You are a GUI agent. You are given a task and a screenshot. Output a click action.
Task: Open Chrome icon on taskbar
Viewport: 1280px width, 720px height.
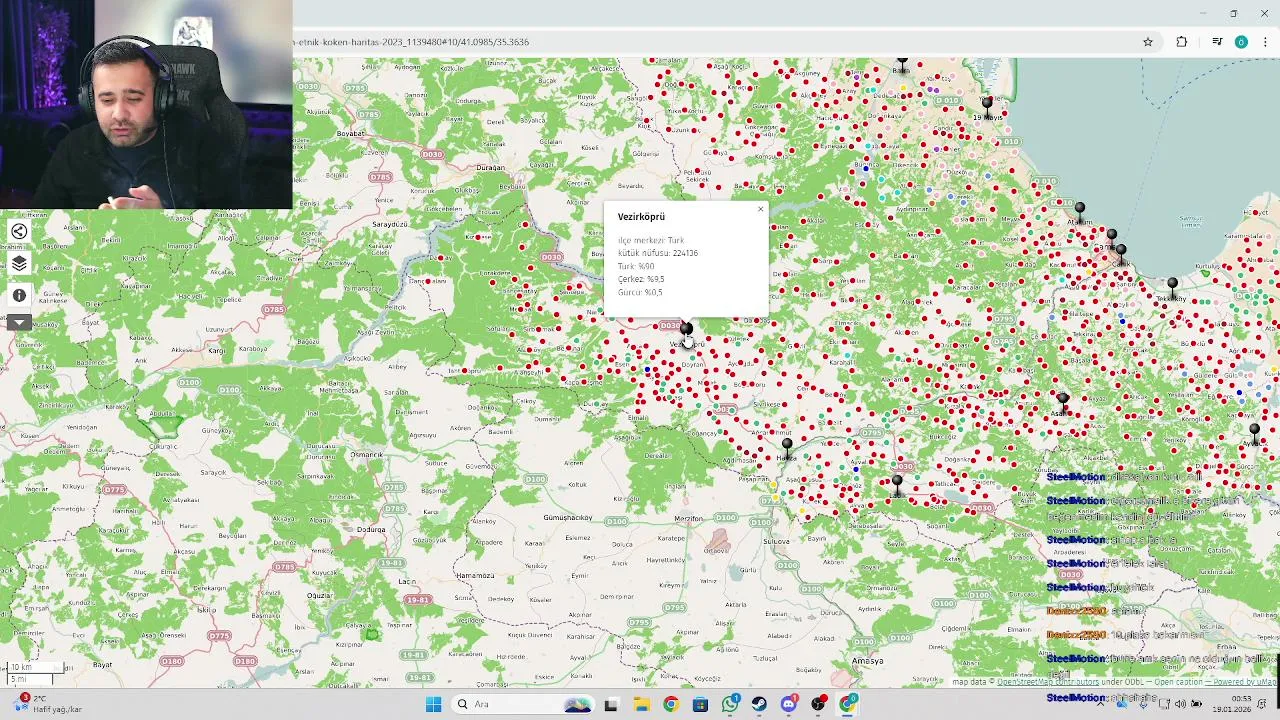click(x=670, y=704)
